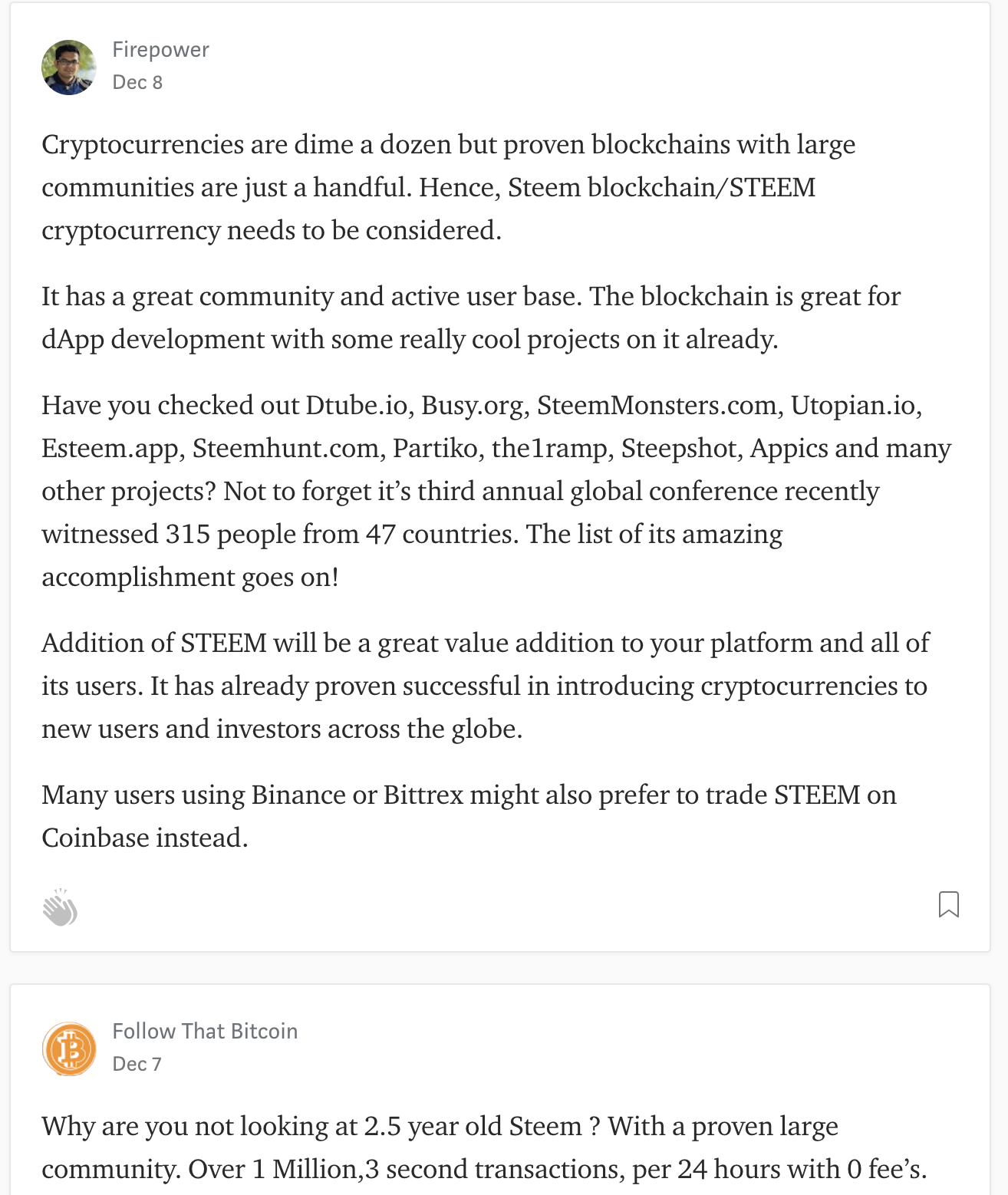Click the line starting "community. Over 1 Million"
The width and height of the screenshot is (1008, 1195).
point(484,1170)
